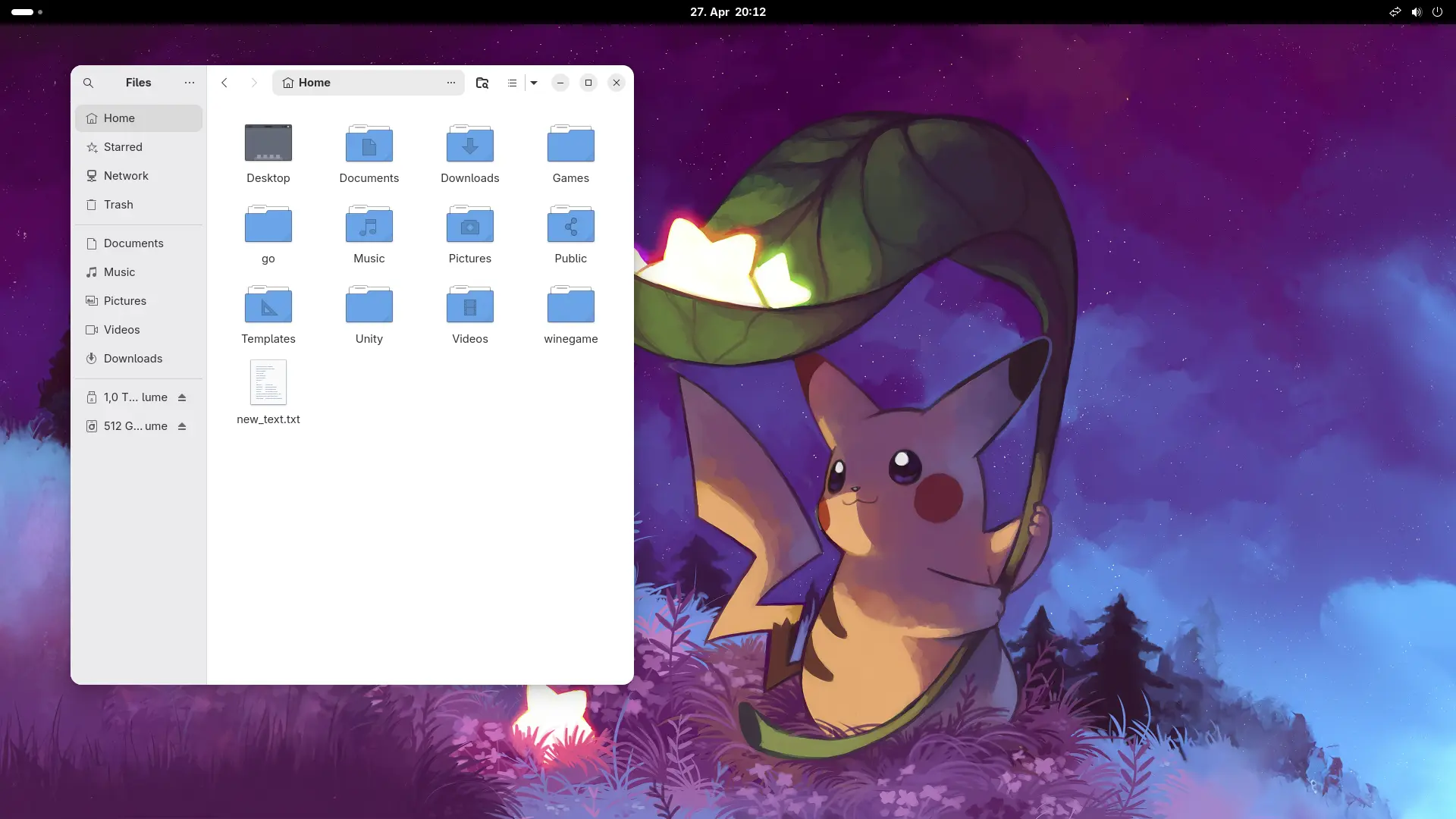Select the Downloads folder icon in grid
The height and width of the screenshot is (819, 1456).
point(470,143)
